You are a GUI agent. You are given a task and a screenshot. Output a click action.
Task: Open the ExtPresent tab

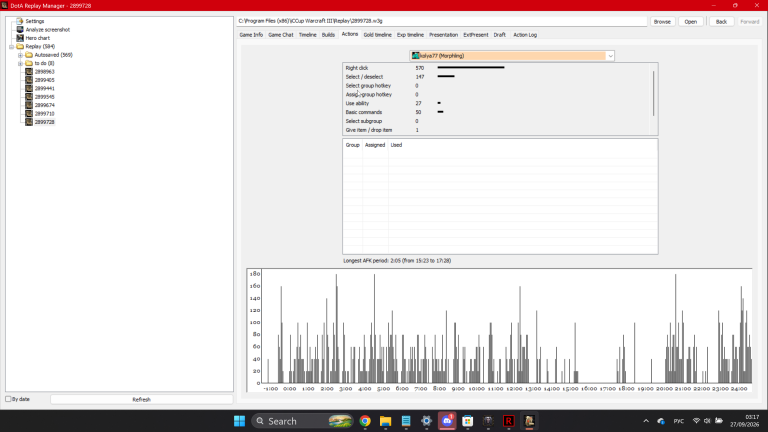tap(476, 35)
